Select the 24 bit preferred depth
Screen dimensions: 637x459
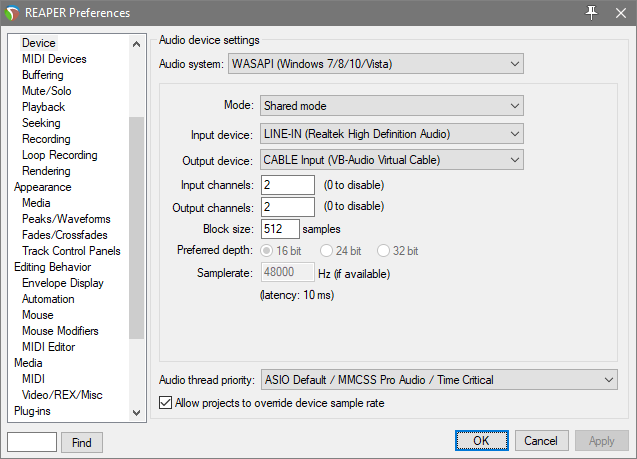tap(326, 250)
